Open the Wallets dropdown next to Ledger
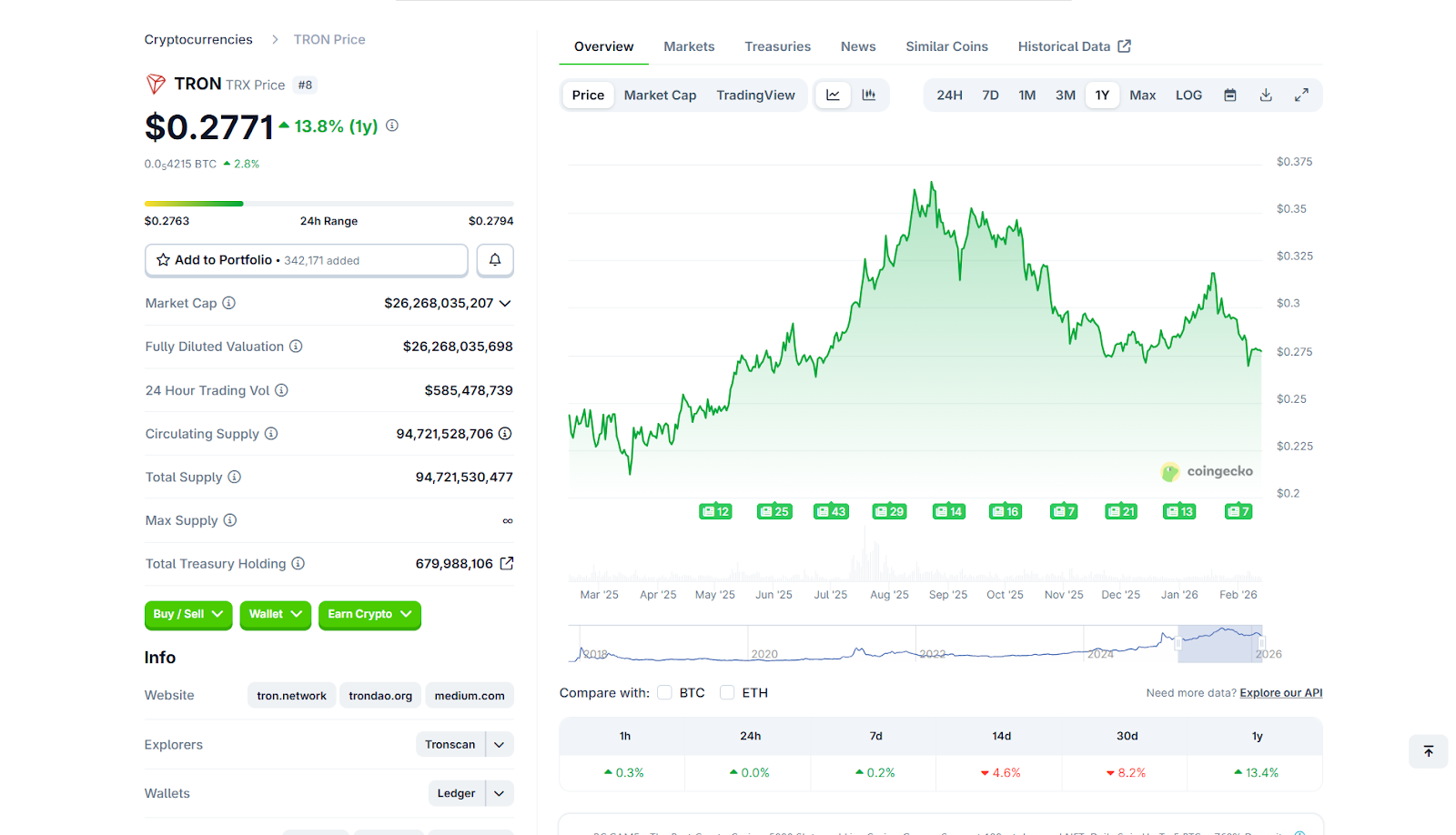Screen dimensions: 1456x835 499,792
